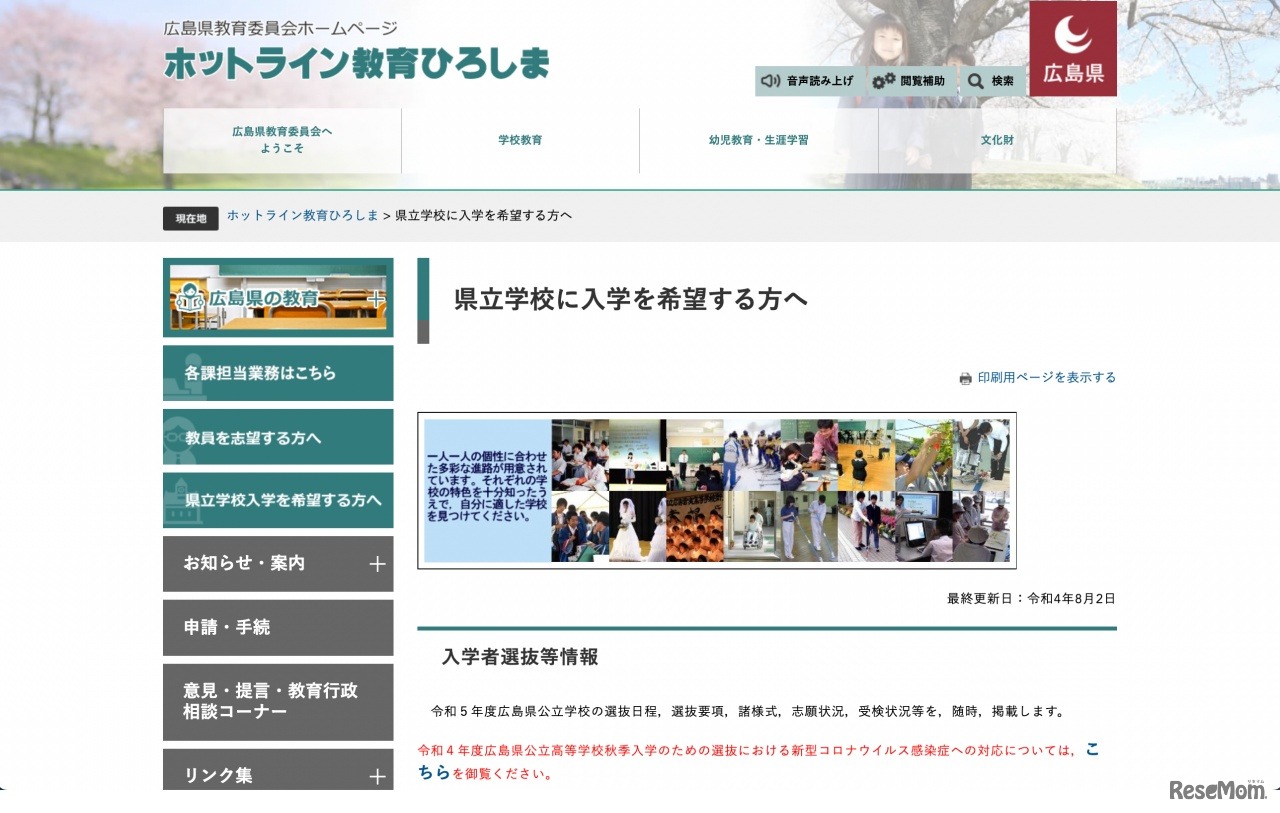Click the 閲覧補助 button
This screenshot has height=813, width=1280.
pos(912,81)
